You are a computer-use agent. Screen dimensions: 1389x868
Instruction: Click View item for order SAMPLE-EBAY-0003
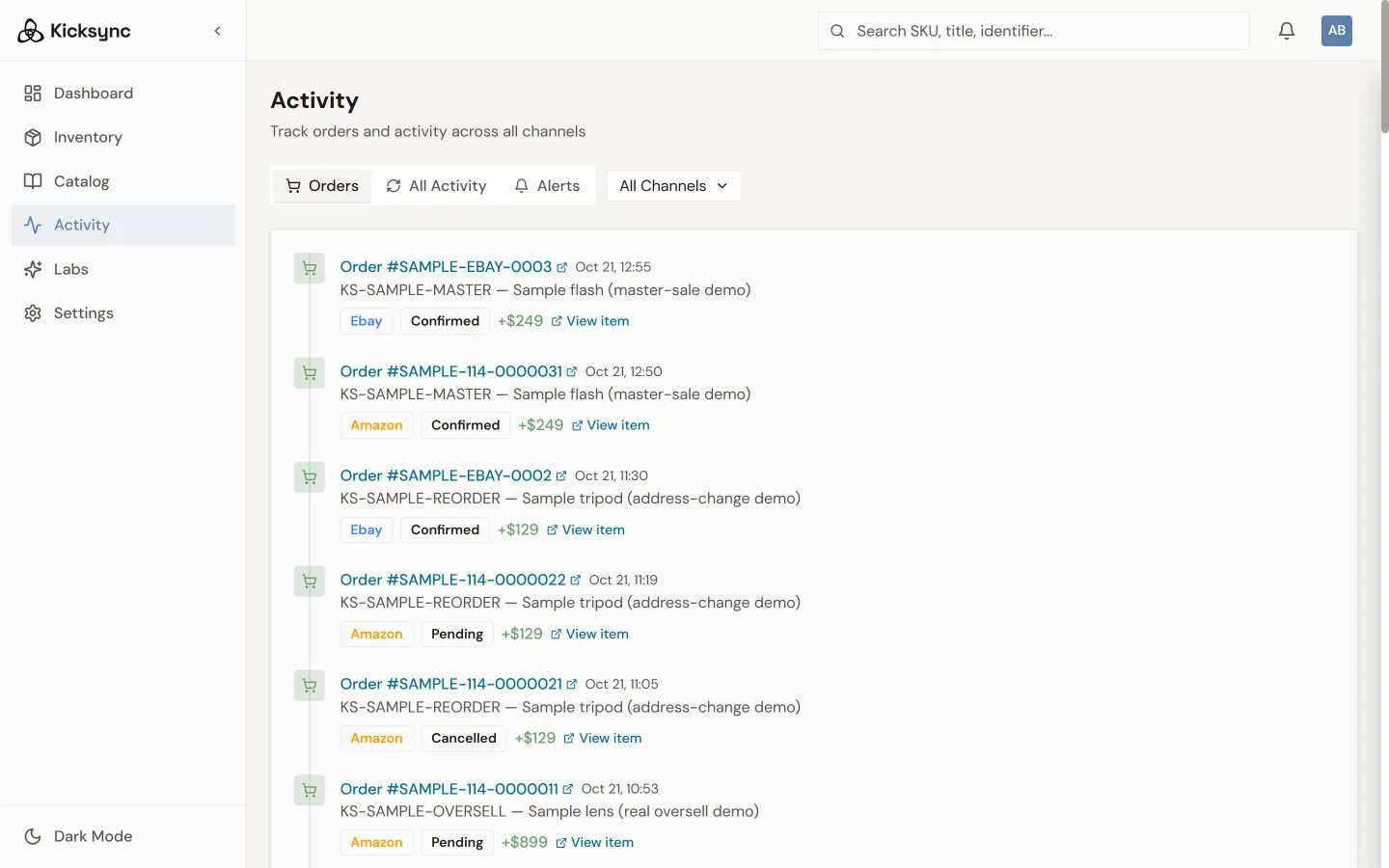tap(590, 321)
